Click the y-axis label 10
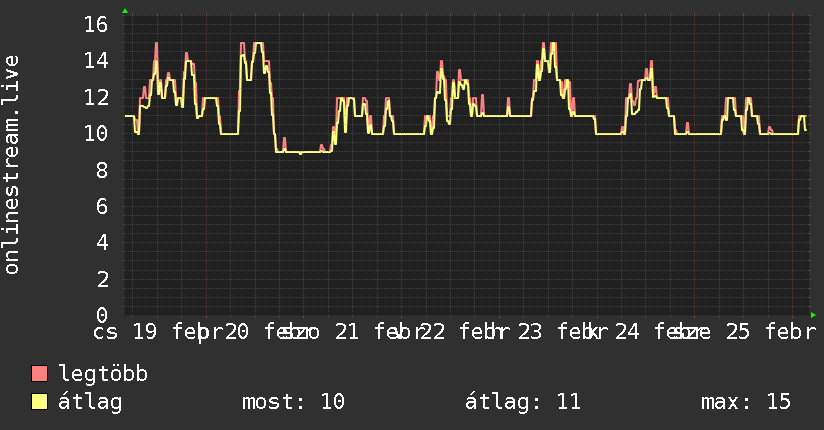This screenshot has height=430, width=824. click(96, 134)
